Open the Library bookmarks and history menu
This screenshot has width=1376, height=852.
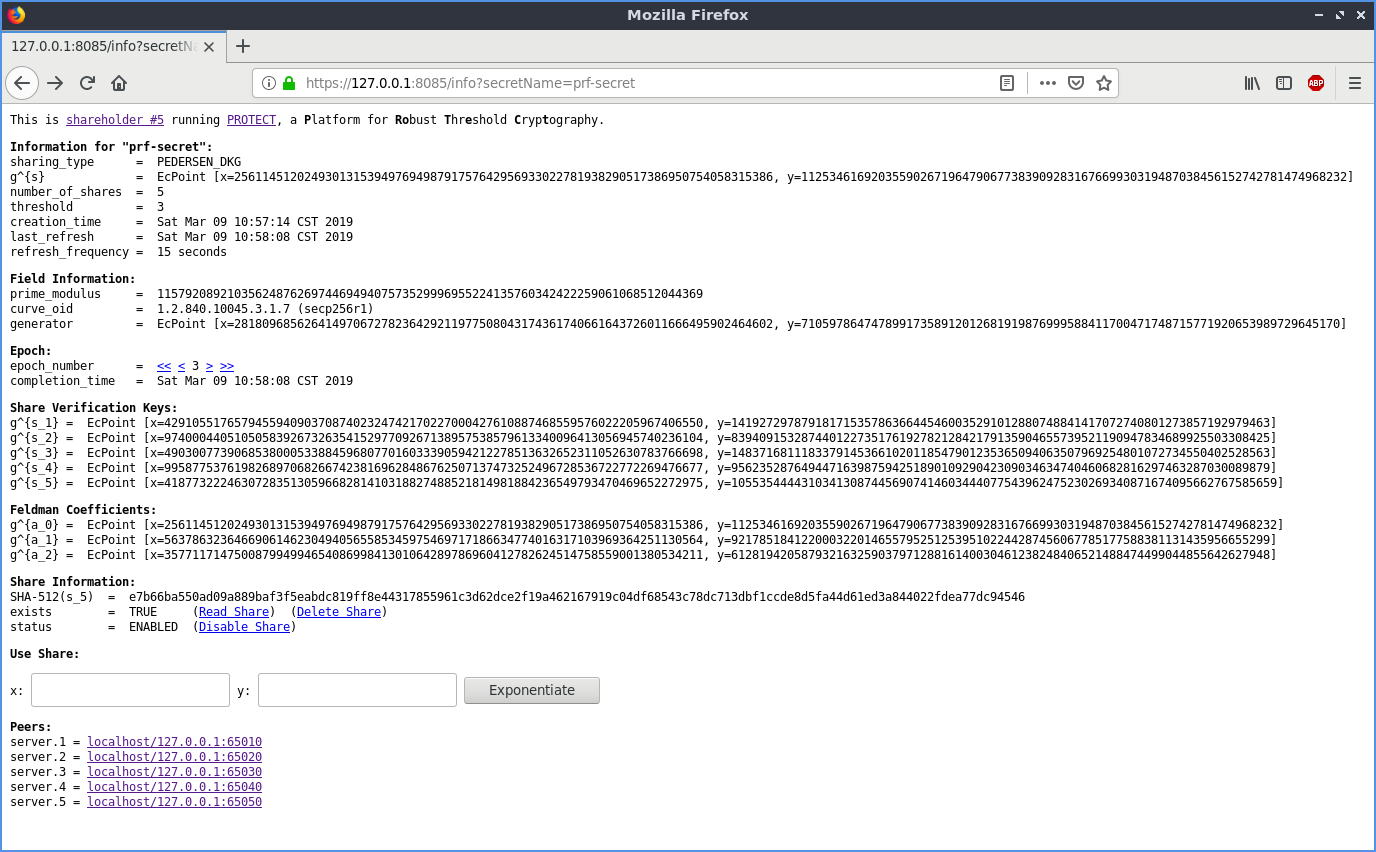1252,83
